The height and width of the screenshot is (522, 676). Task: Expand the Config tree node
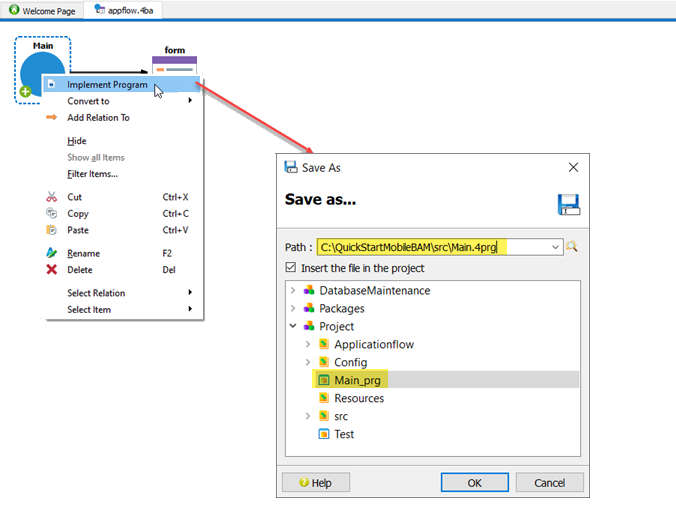tap(308, 362)
